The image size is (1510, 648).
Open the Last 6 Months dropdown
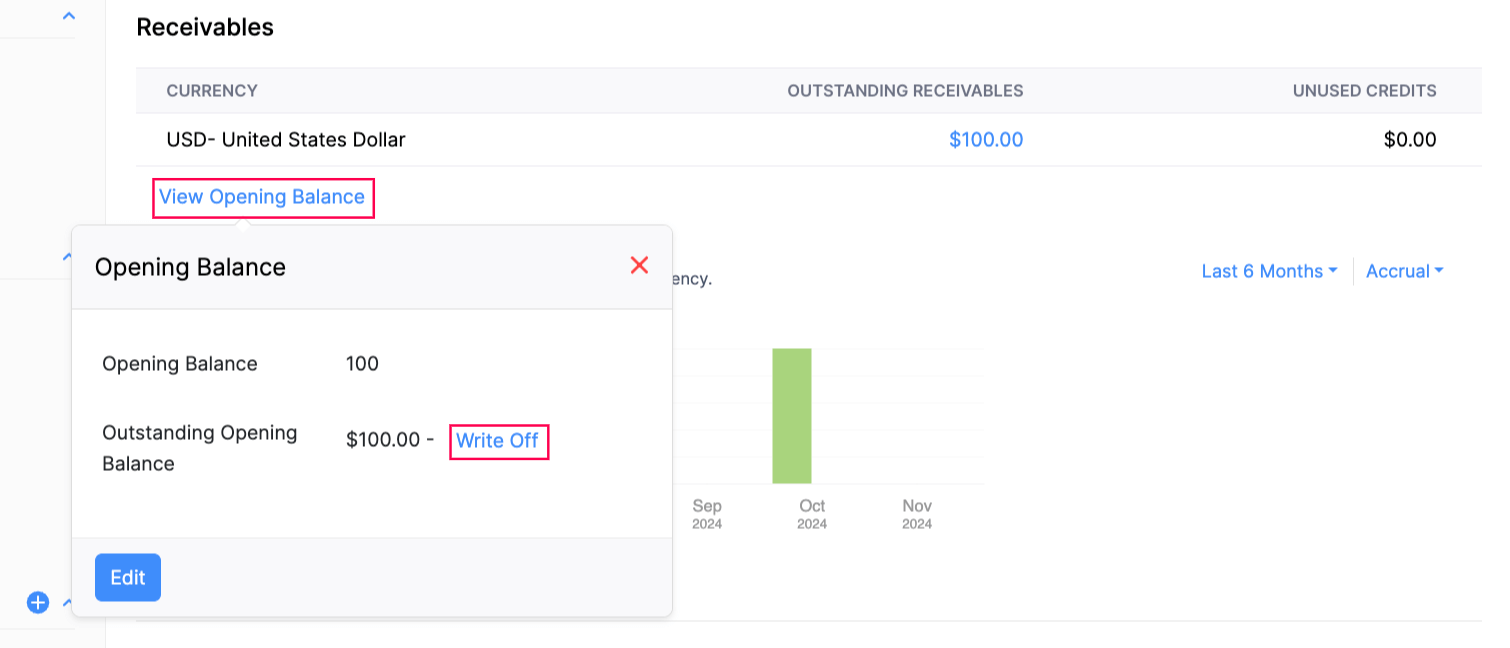coord(1269,271)
